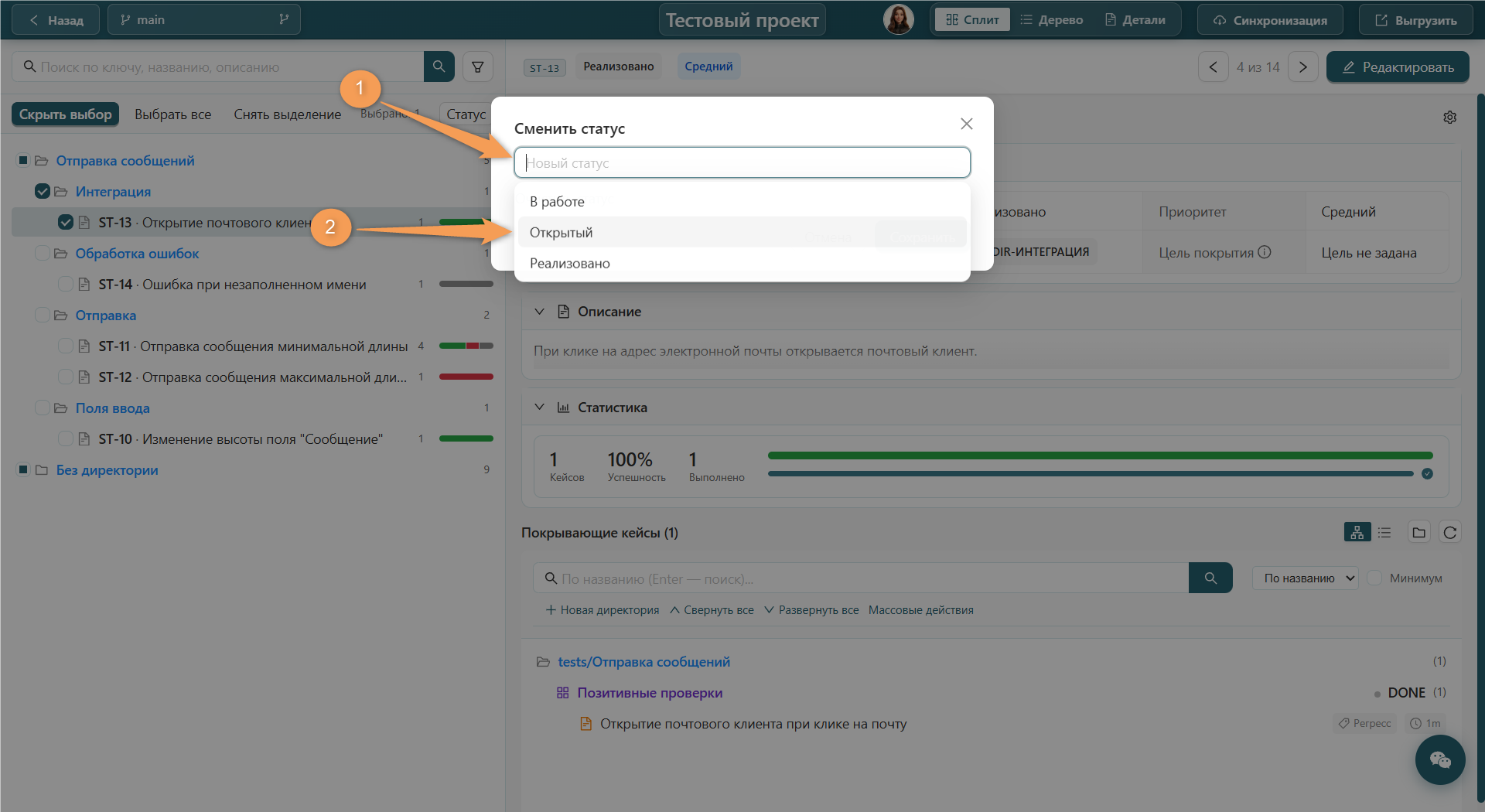The width and height of the screenshot is (1485, 812).
Task: Collapse the tests/Отправка сообщений directory
Action: (543, 662)
